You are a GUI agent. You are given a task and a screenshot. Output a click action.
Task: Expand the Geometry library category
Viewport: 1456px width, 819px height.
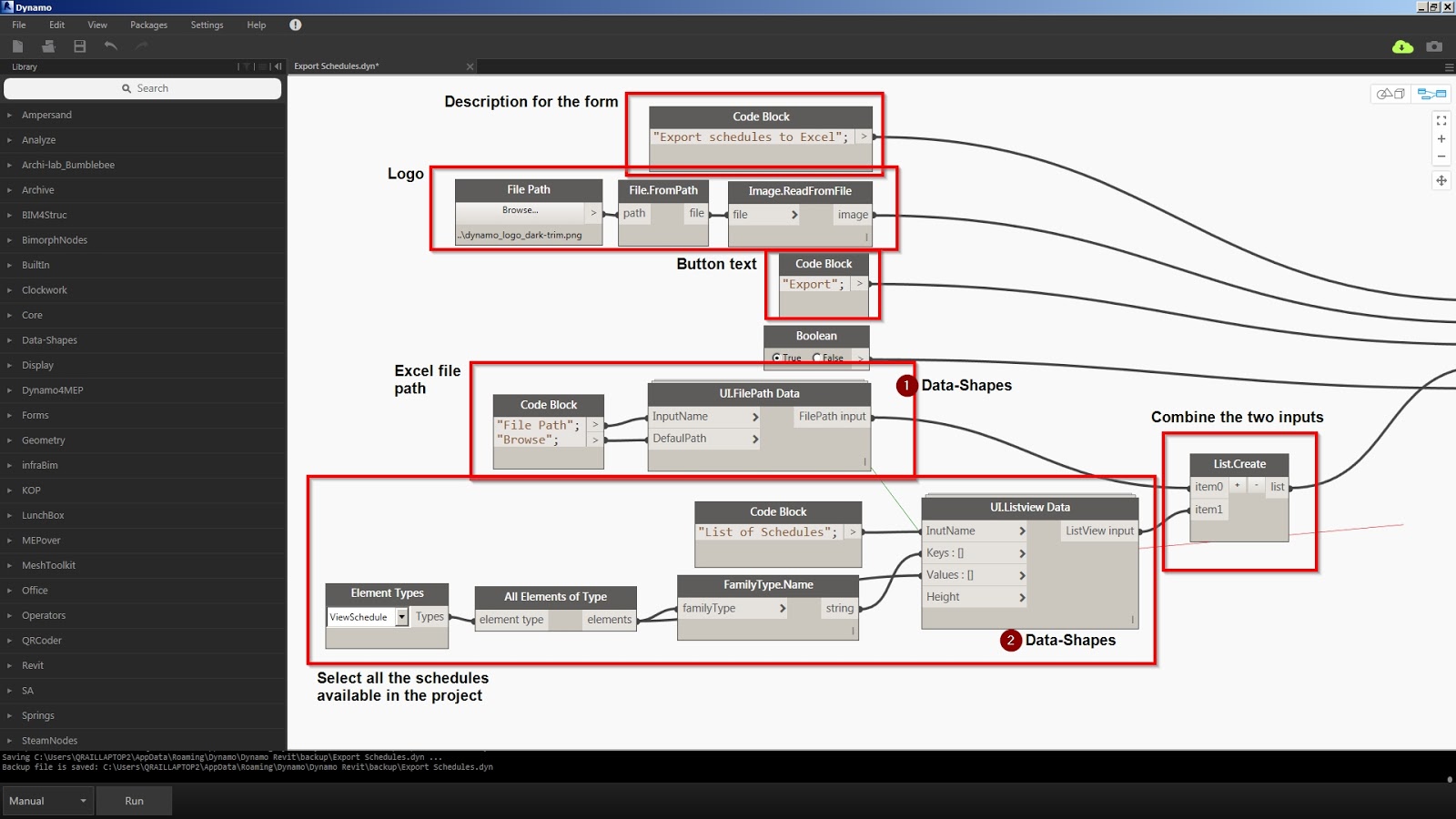click(9, 440)
